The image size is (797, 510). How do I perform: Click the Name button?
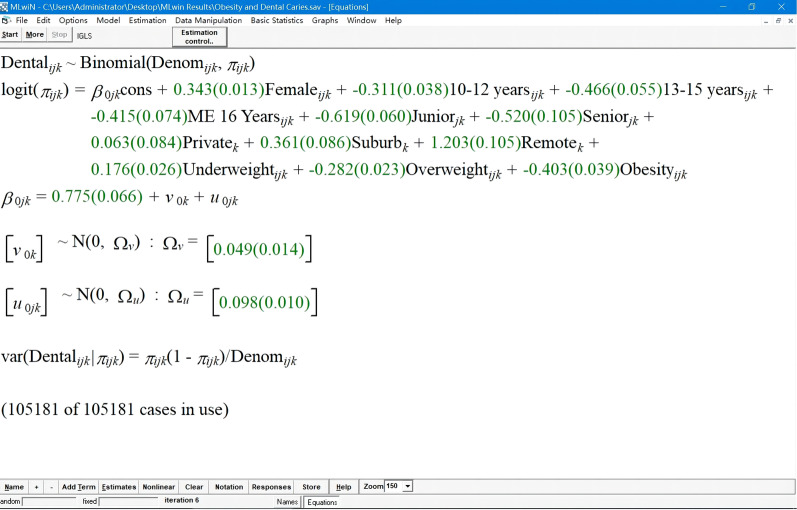point(14,487)
